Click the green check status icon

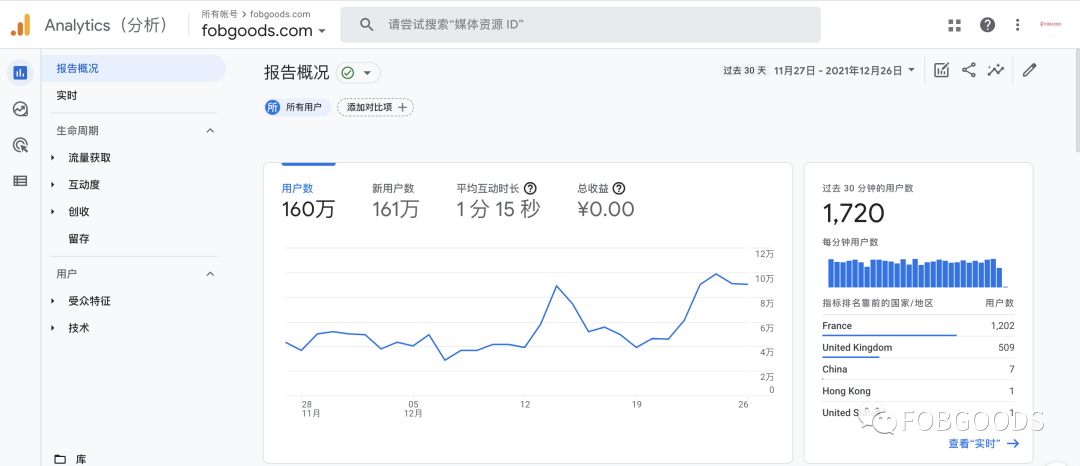[348, 73]
